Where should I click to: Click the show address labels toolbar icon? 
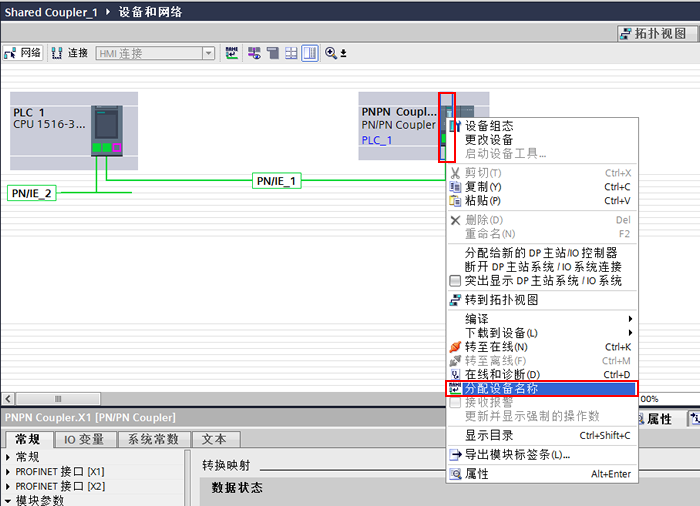click(x=254, y=53)
